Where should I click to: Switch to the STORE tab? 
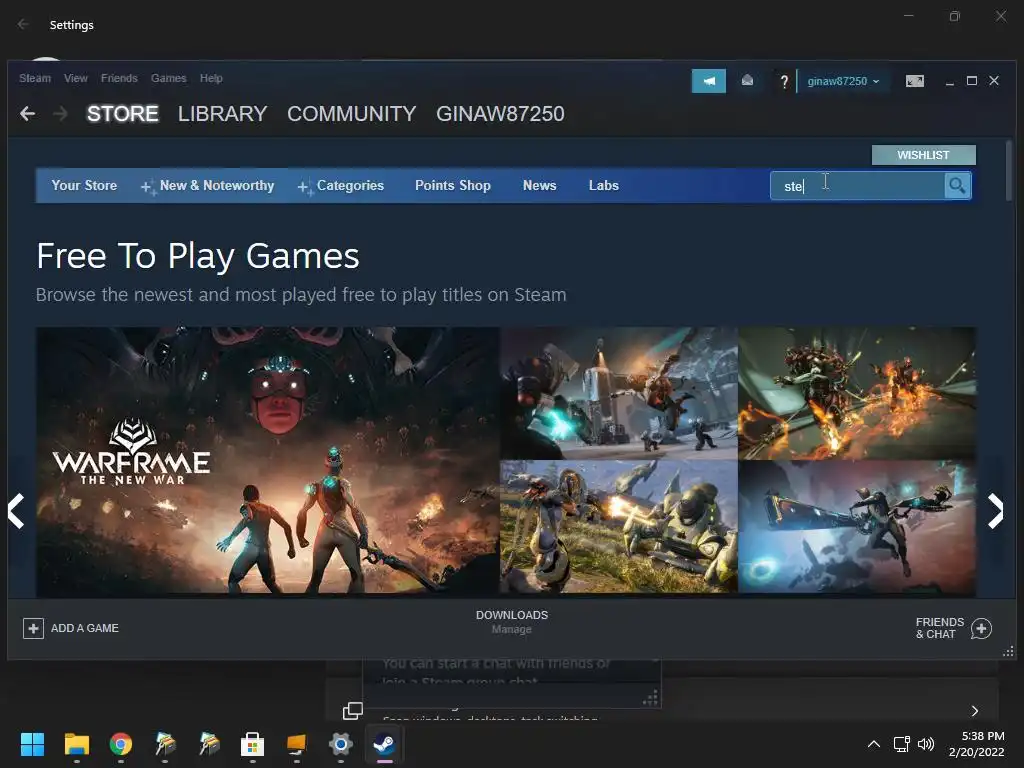[x=123, y=114]
